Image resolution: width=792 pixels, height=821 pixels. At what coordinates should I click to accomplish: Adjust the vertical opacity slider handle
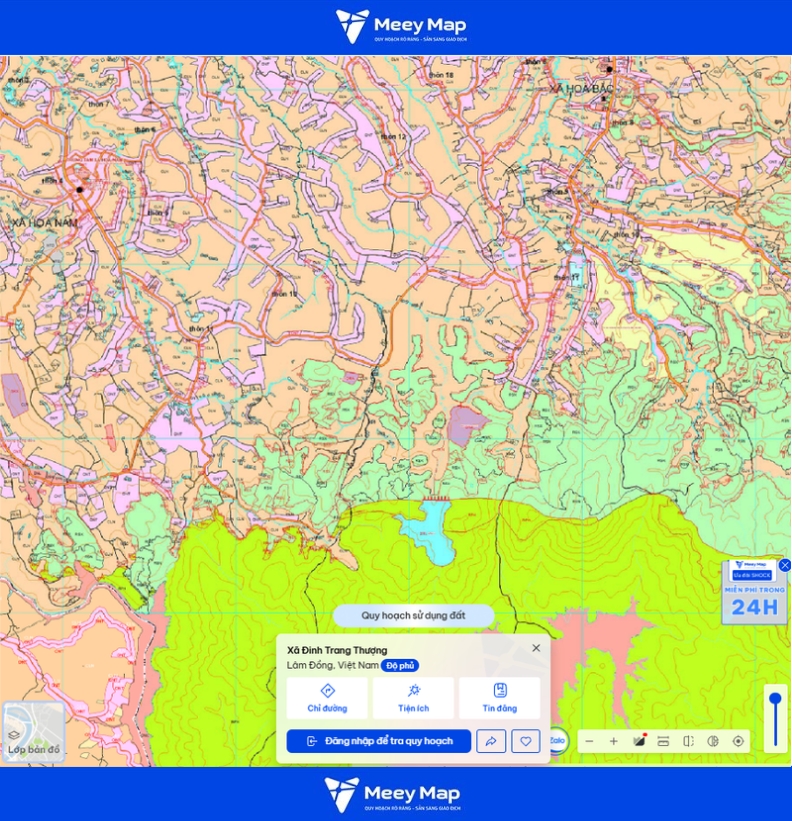click(x=775, y=699)
